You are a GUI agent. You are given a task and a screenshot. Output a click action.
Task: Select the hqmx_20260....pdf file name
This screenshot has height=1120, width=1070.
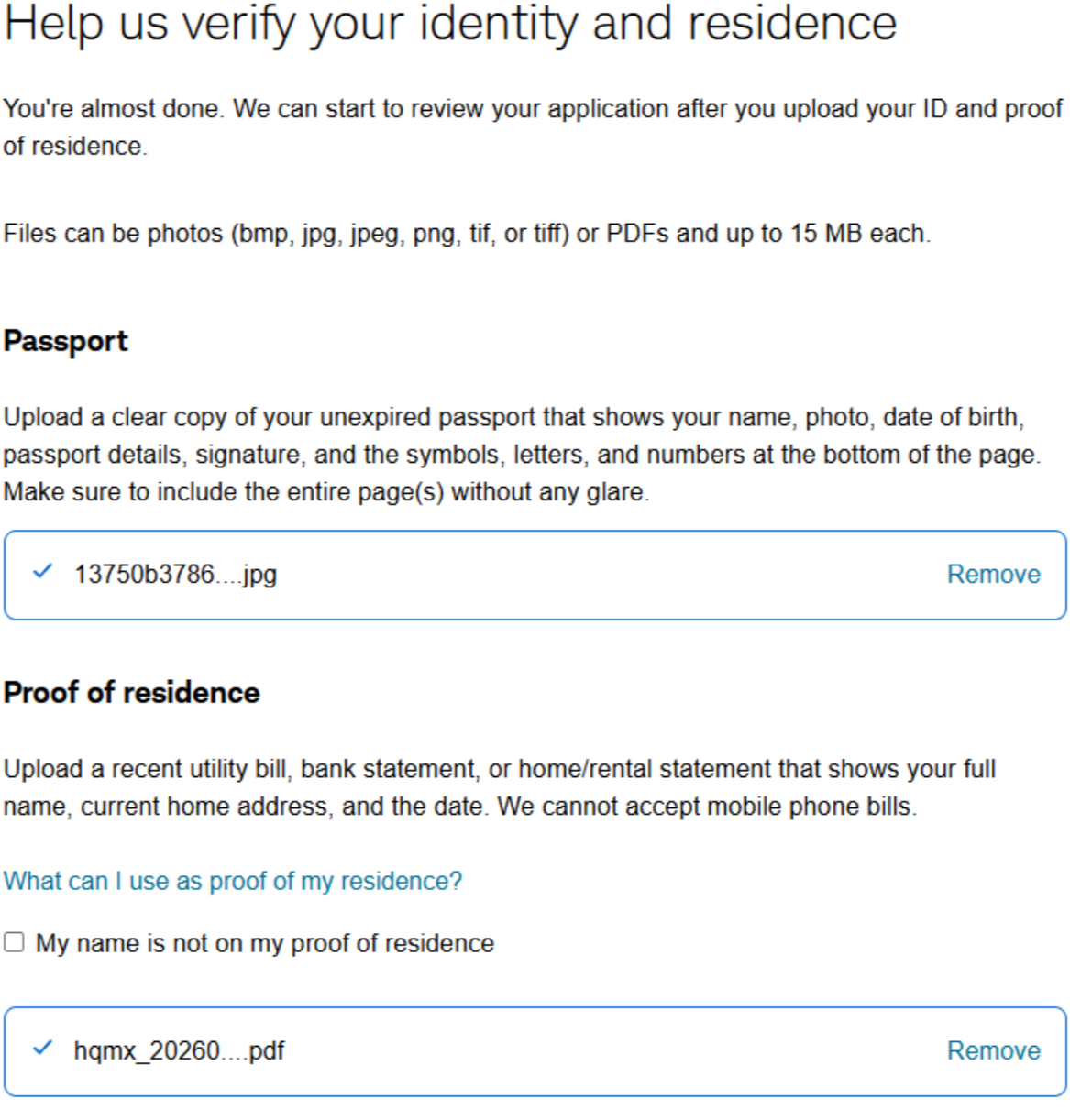click(x=179, y=1051)
